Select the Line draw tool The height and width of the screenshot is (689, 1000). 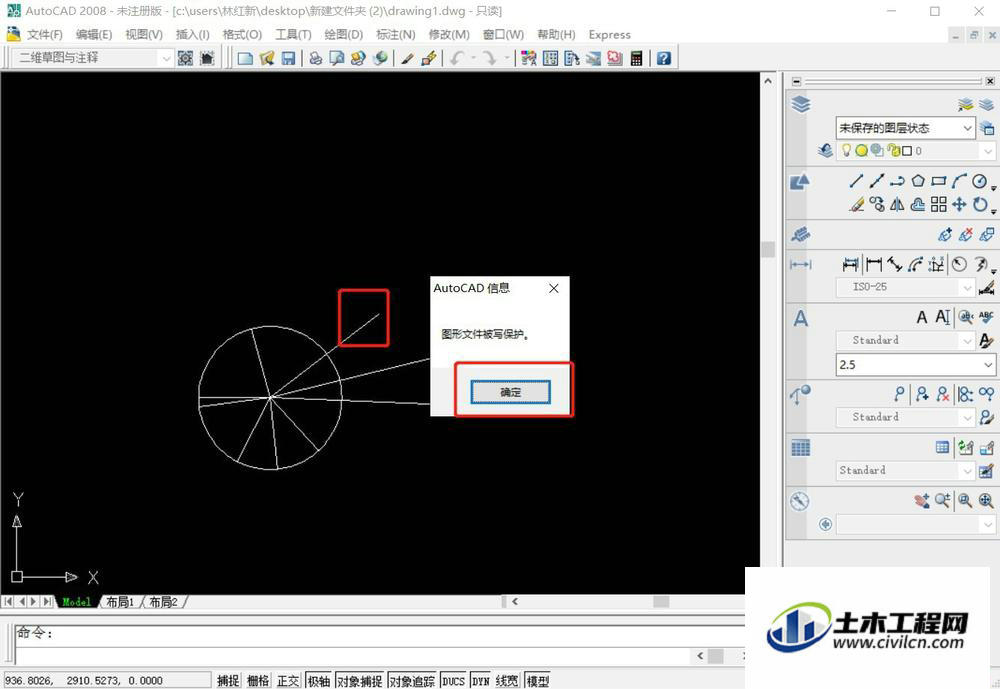856,181
